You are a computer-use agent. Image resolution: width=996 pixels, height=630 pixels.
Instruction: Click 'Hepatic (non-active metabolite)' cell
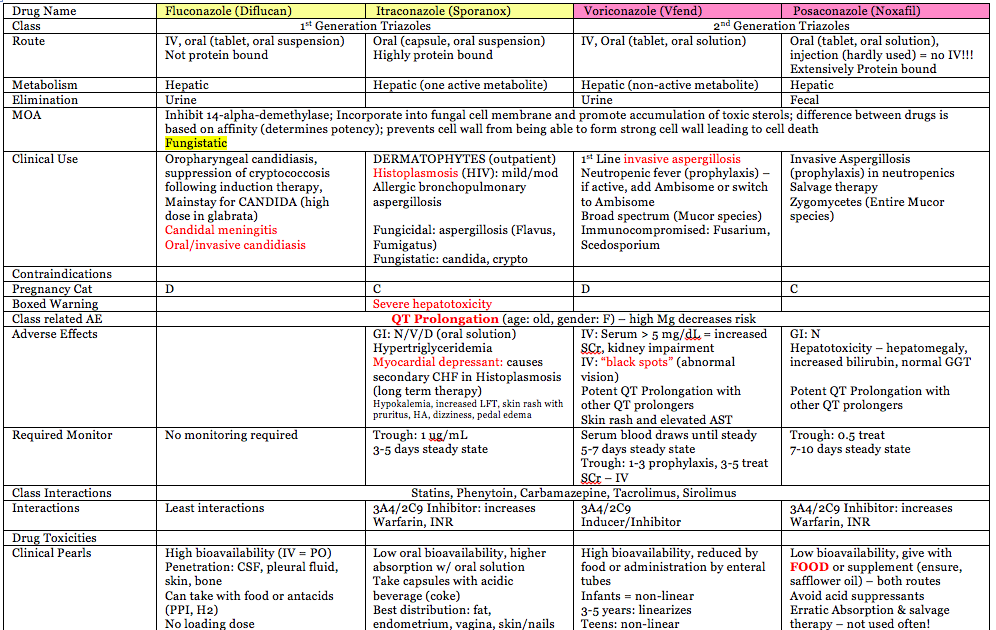(670, 85)
